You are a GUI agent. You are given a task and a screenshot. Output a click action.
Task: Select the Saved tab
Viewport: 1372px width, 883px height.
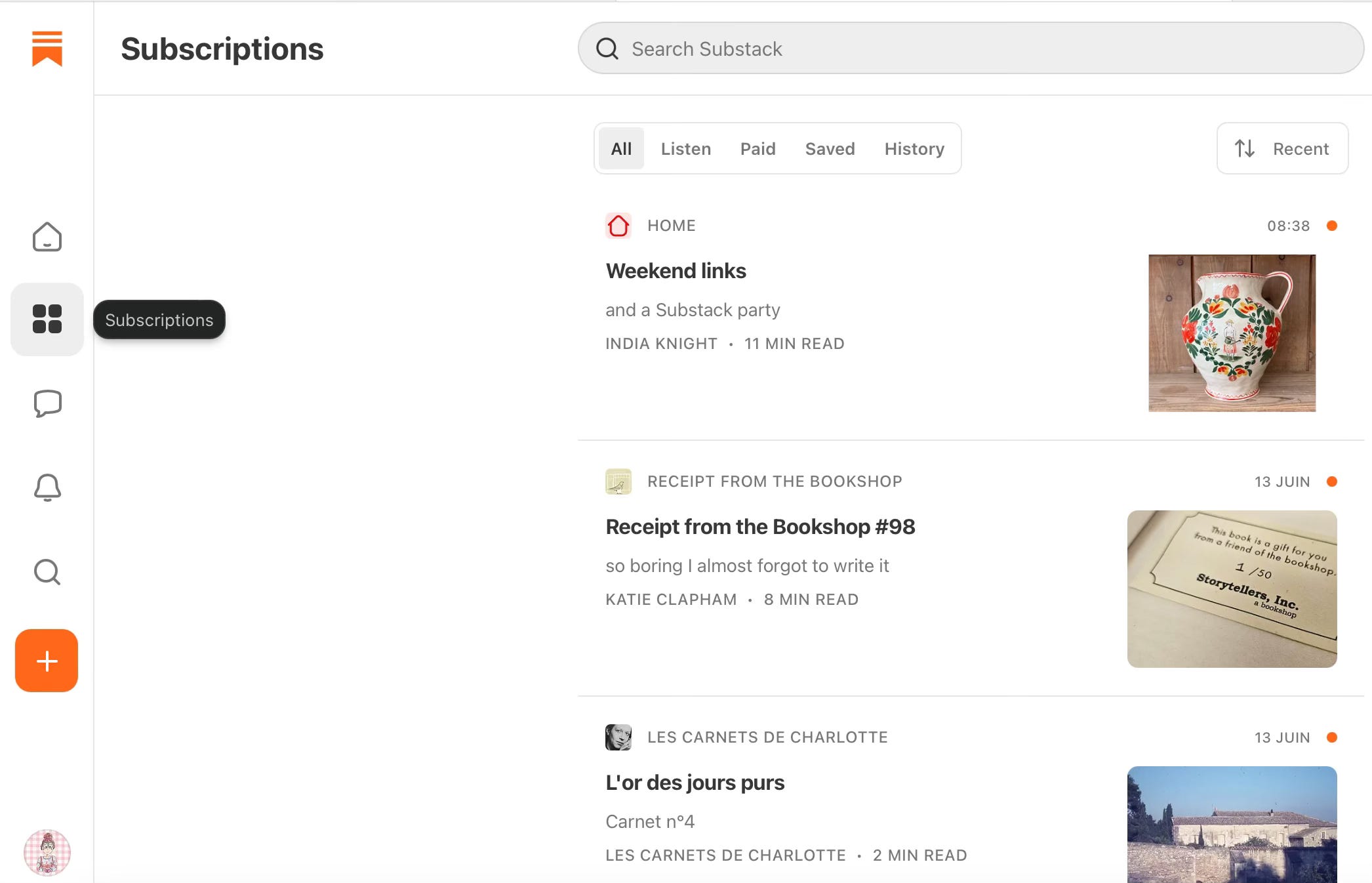tap(830, 149)
